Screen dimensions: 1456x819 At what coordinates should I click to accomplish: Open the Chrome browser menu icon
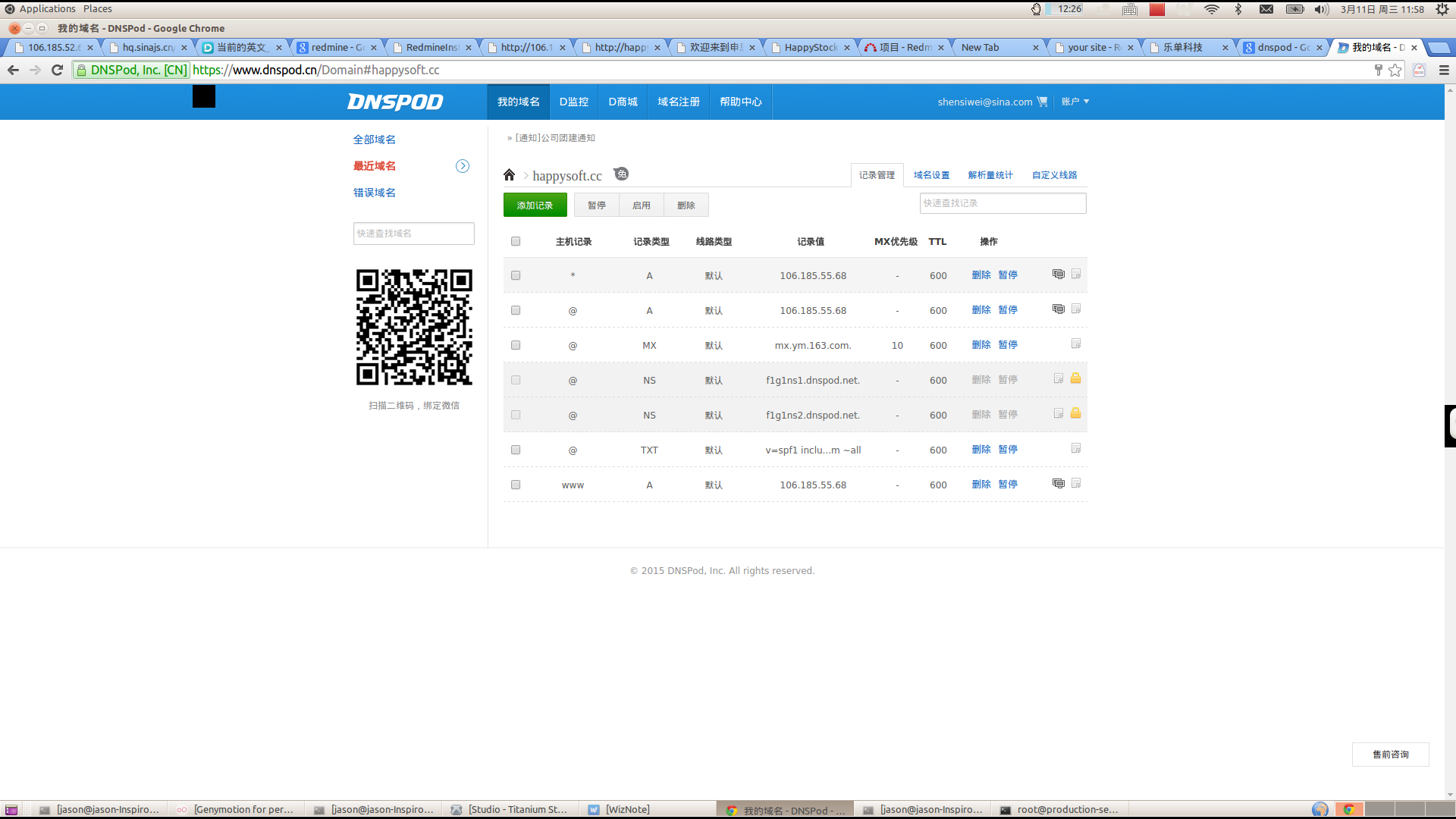(x=1443, y=70)
